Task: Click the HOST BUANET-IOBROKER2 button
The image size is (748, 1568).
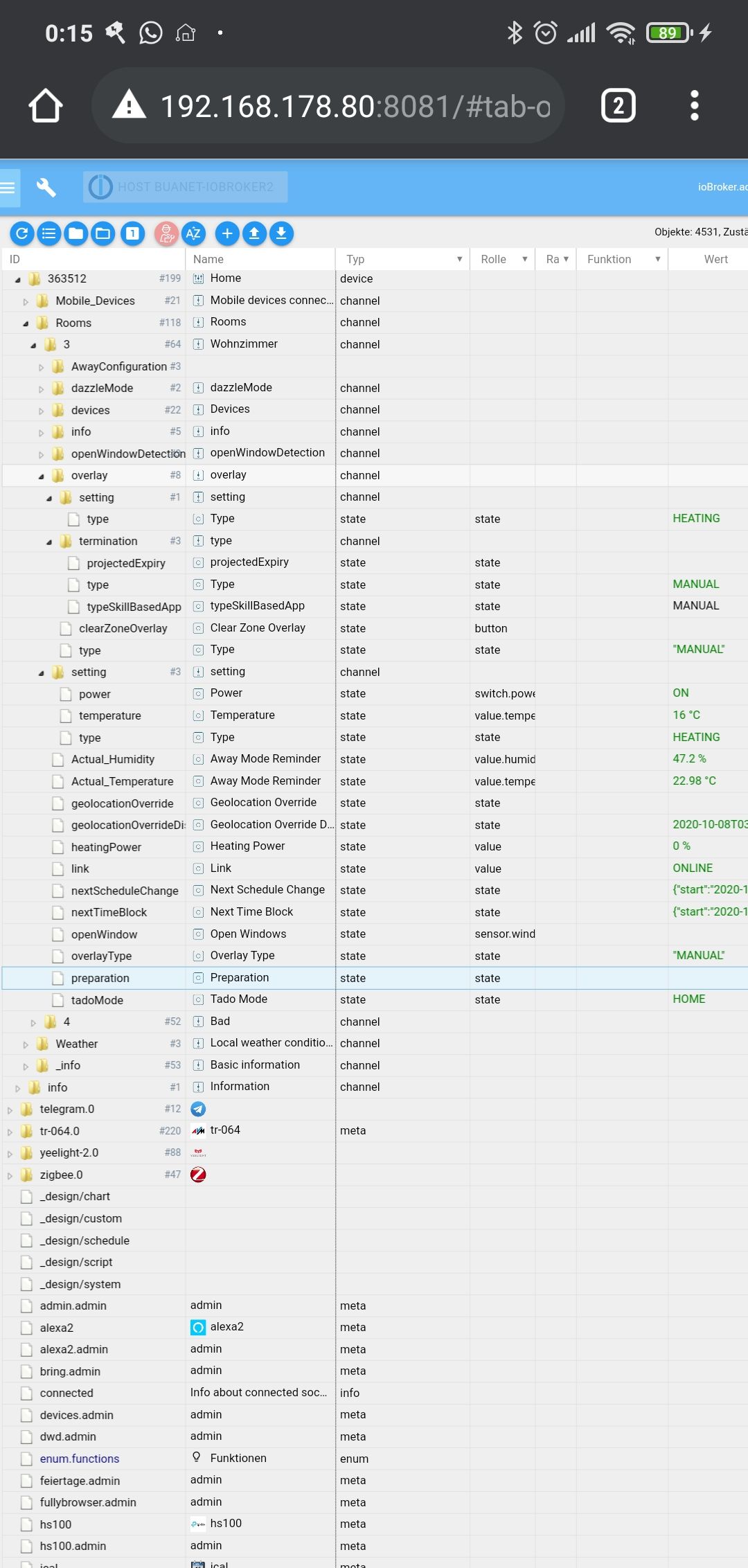Action: pyautogui.click(x=186, y=187)
